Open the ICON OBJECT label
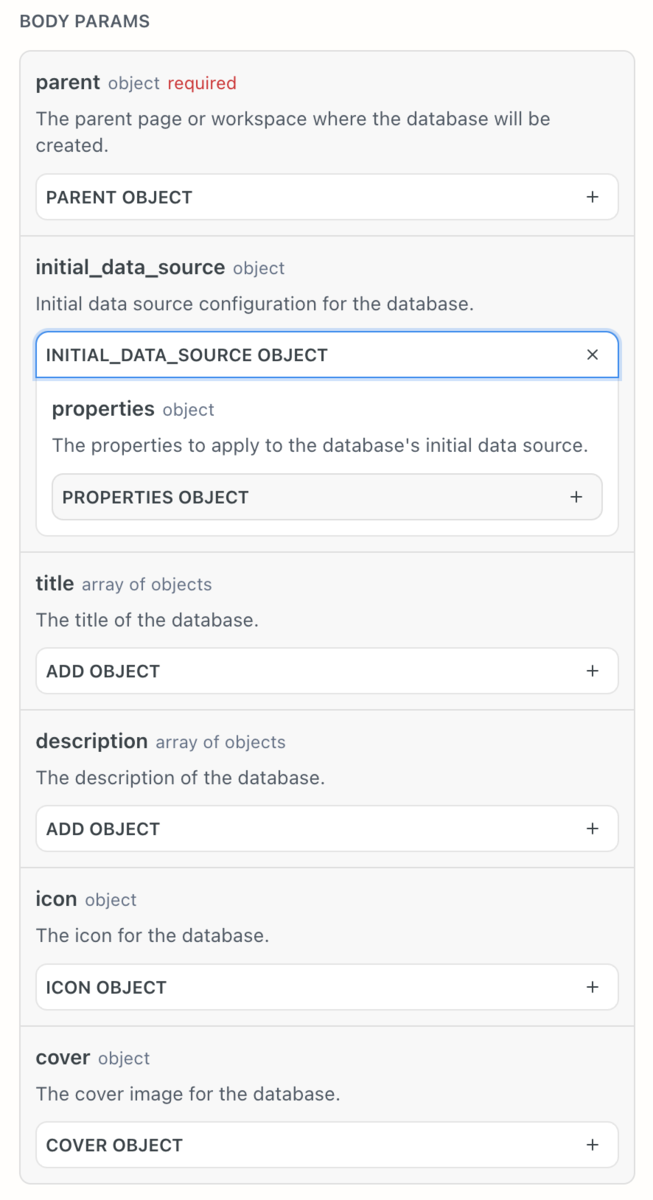The image size is (653, 1200). click(106, 987)
